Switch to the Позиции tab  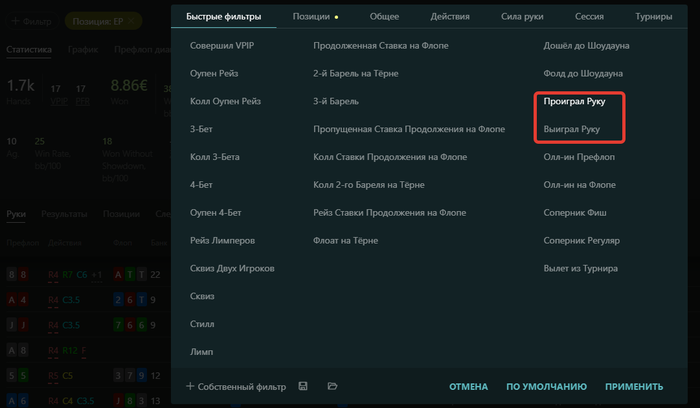pos(311,17)
